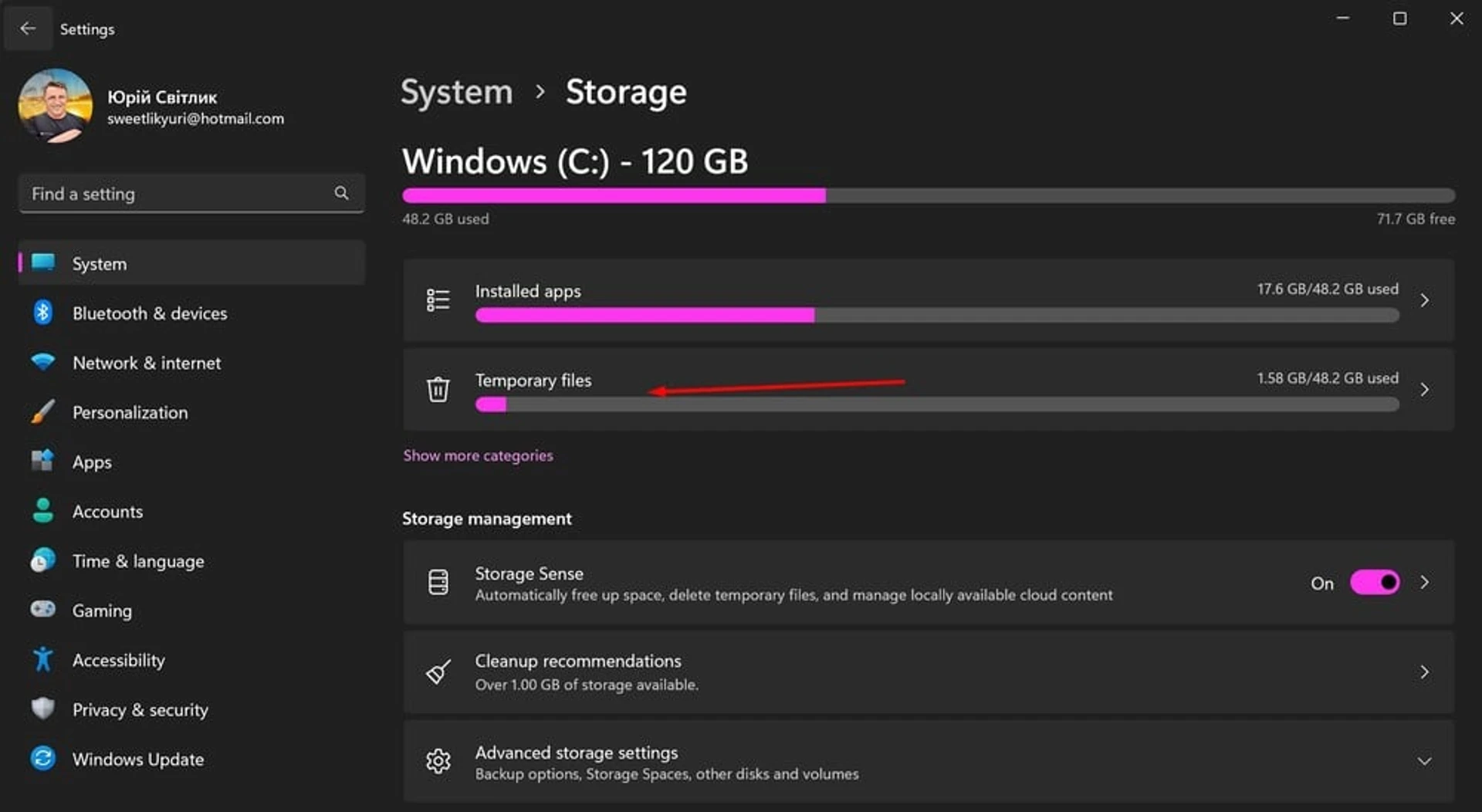Open Cleanup recommendations
This screenshot has width=1482, height=812.
click(x=929, y=672)
